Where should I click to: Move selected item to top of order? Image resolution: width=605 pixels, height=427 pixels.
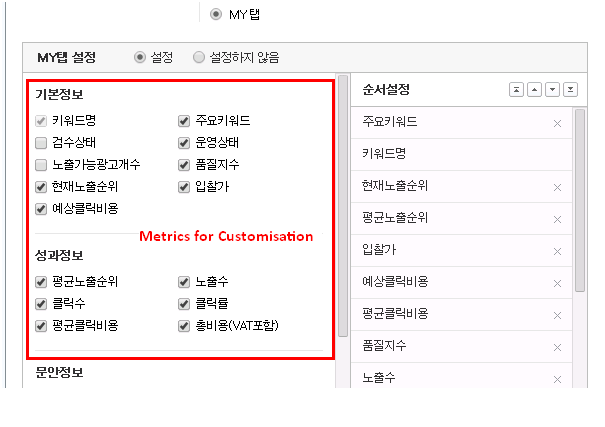click(516, 90)
